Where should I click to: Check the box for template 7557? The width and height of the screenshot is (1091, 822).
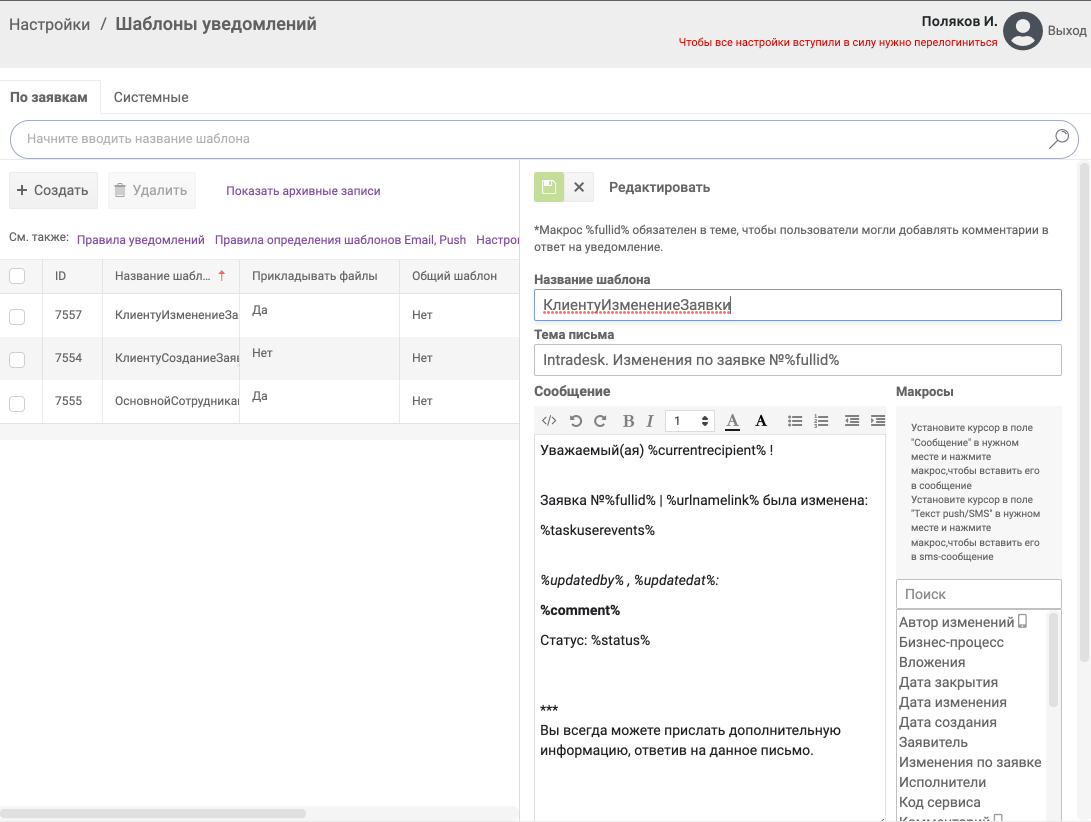tap(17, 317)
